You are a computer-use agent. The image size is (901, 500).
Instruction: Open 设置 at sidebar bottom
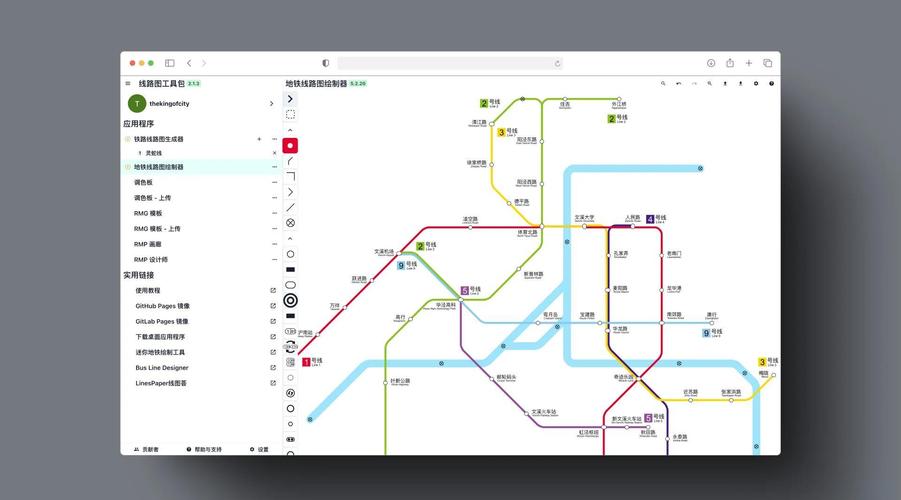[259, 449]
